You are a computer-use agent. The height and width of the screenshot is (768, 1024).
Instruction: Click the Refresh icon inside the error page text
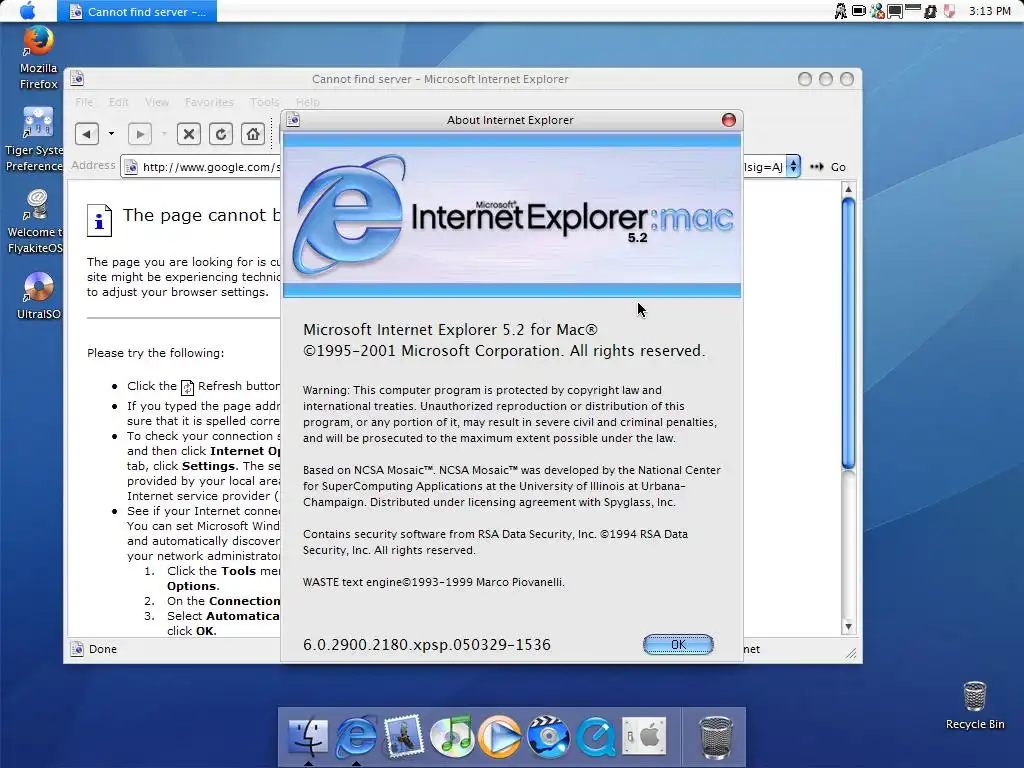click(187, 387)
